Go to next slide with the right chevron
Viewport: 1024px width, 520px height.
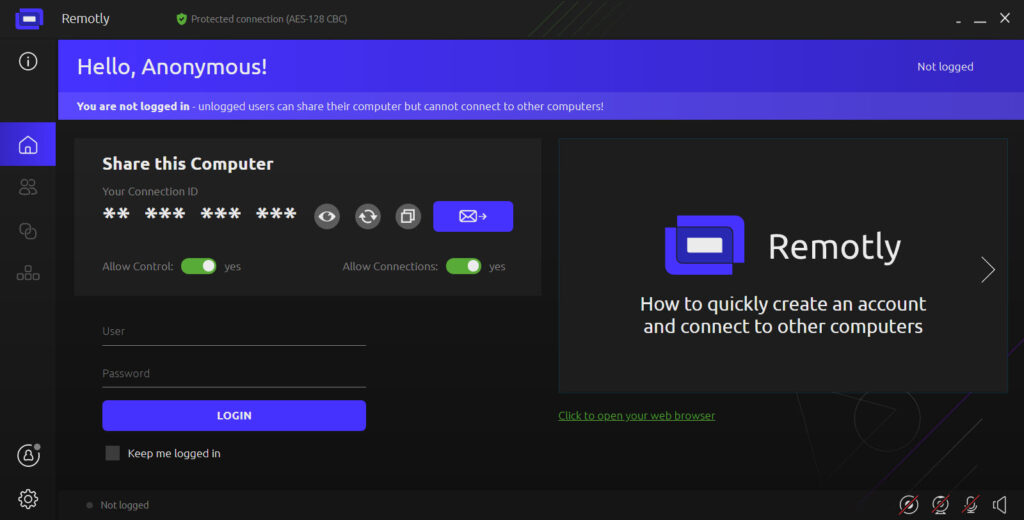pos(988,269)
